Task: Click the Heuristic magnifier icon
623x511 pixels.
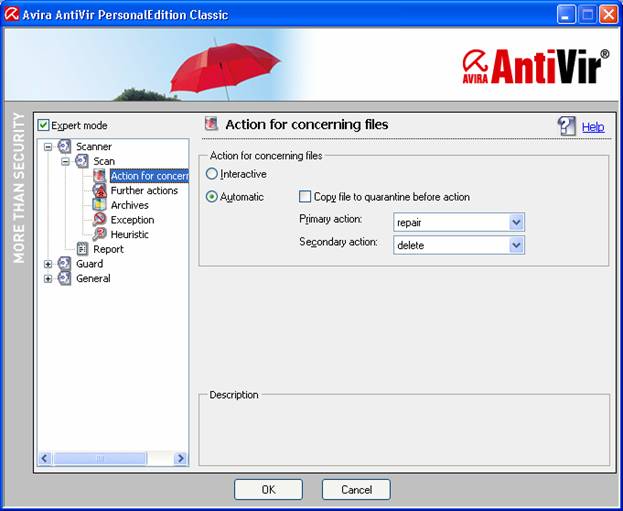Action: pyautogui.click(x=100, y=234)
